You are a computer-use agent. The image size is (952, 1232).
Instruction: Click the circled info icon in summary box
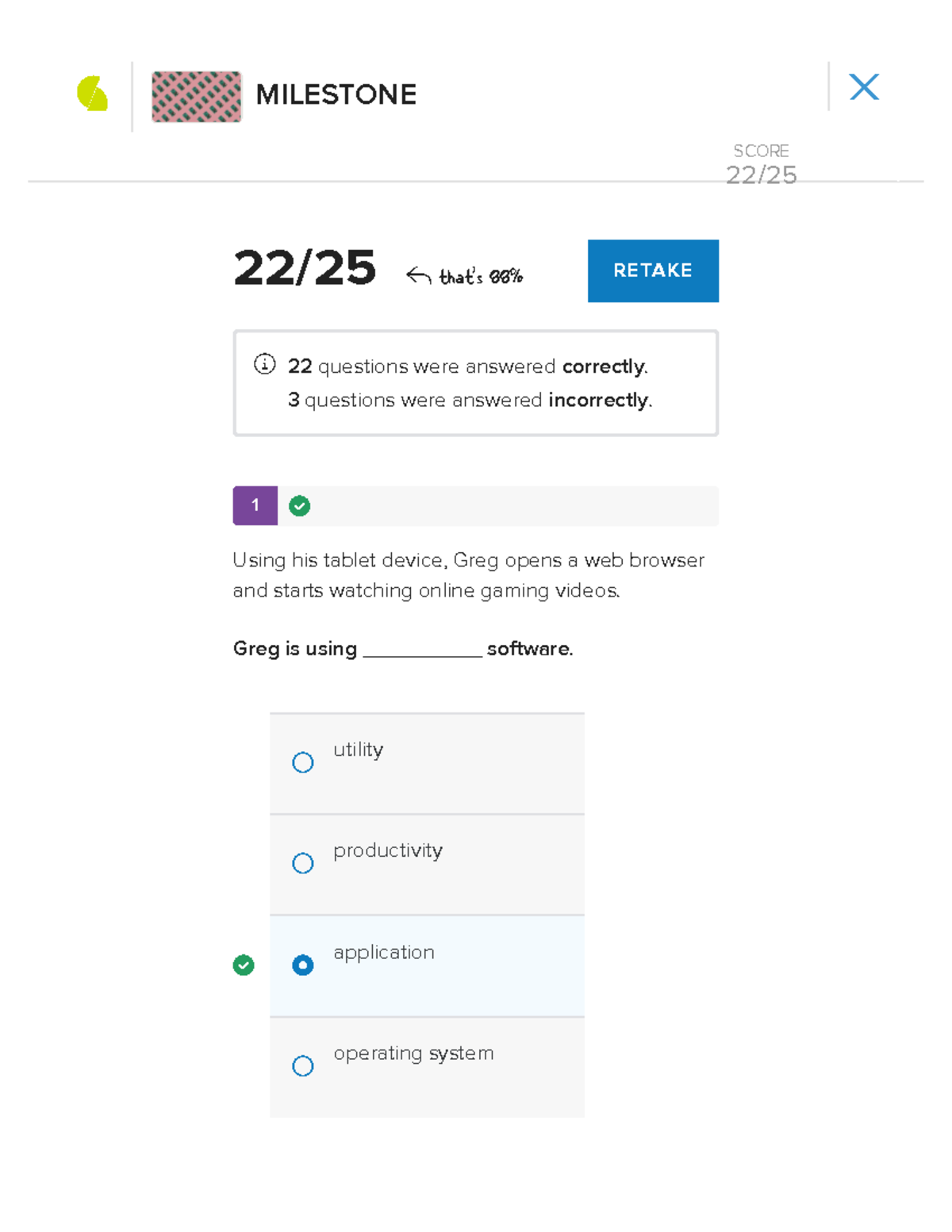pyautogui.click(x=262, y=366)
